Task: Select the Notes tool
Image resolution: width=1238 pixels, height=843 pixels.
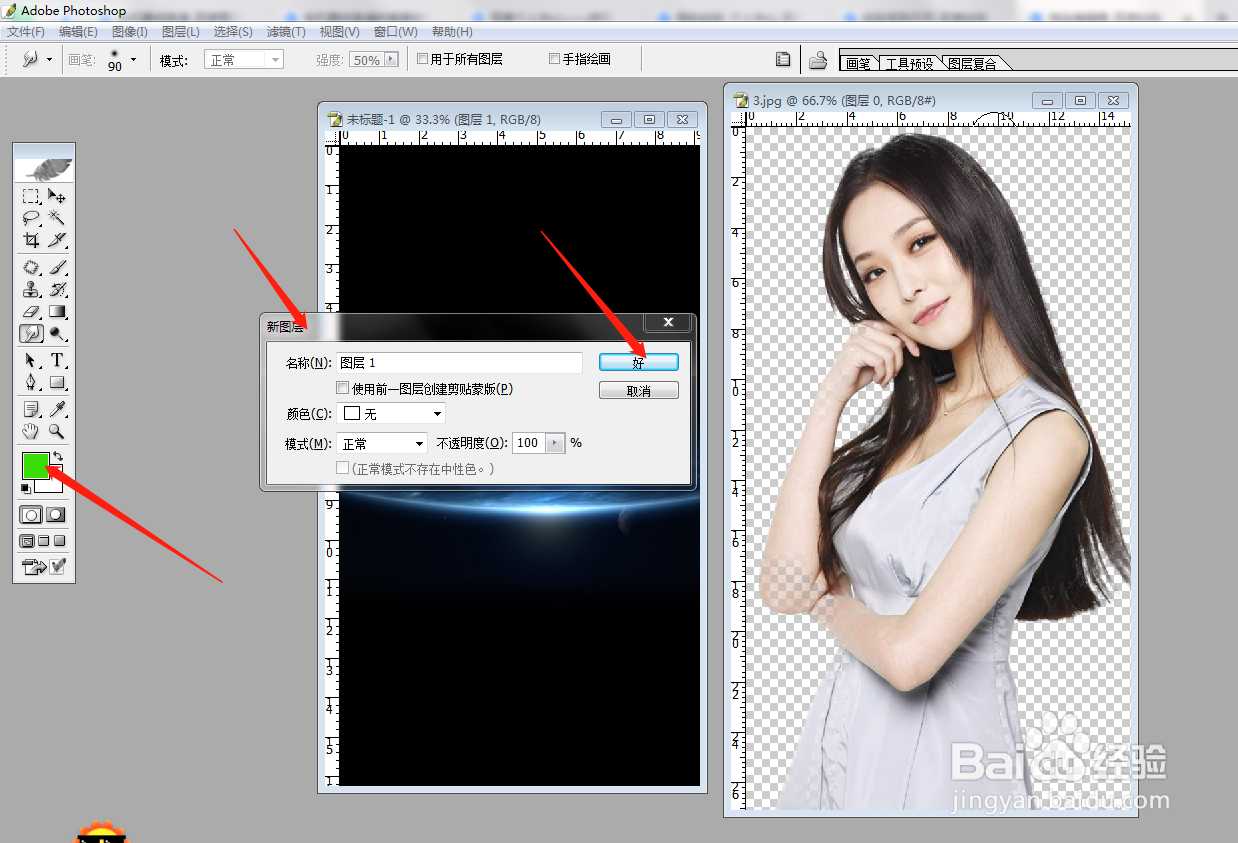Action: (31, 409)
